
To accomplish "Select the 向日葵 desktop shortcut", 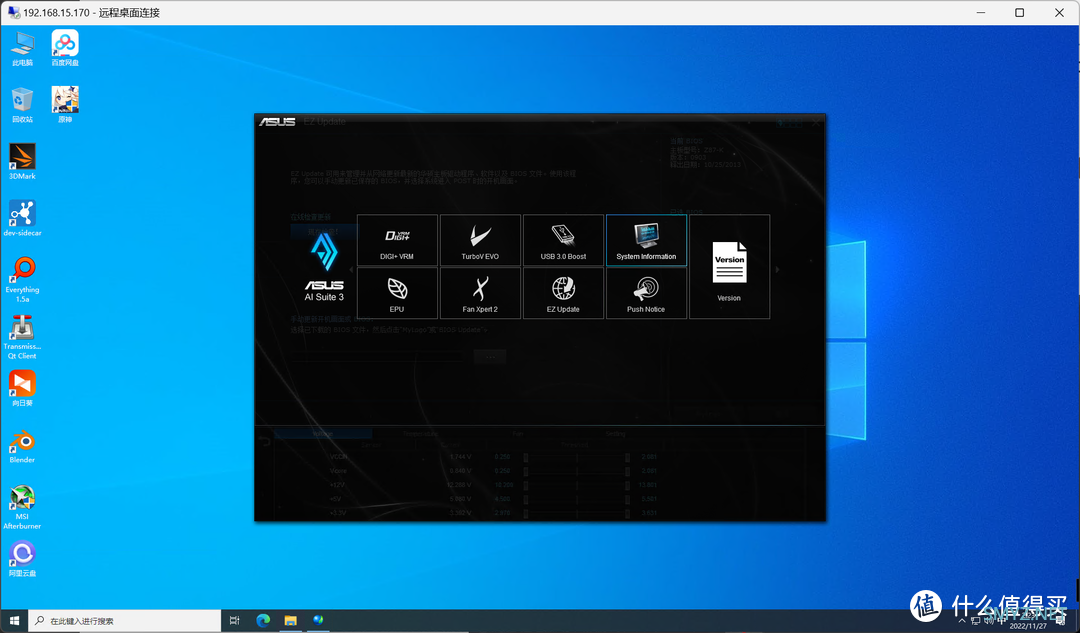I will [x=22, y=388].
